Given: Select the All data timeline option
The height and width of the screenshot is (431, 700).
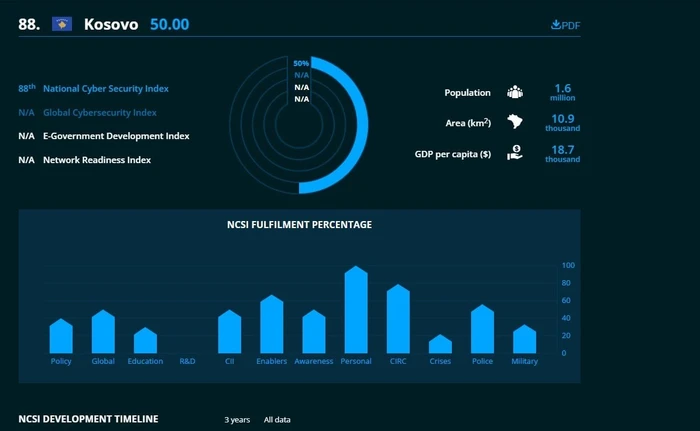Looking at the screenshot, I should pos(277,420).
